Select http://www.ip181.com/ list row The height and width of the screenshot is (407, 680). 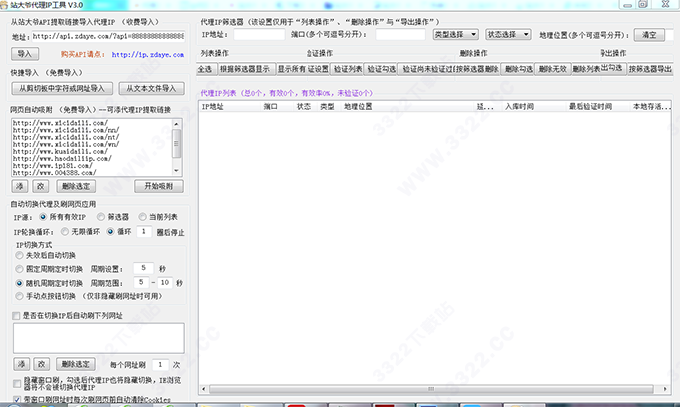pos(52,166)
